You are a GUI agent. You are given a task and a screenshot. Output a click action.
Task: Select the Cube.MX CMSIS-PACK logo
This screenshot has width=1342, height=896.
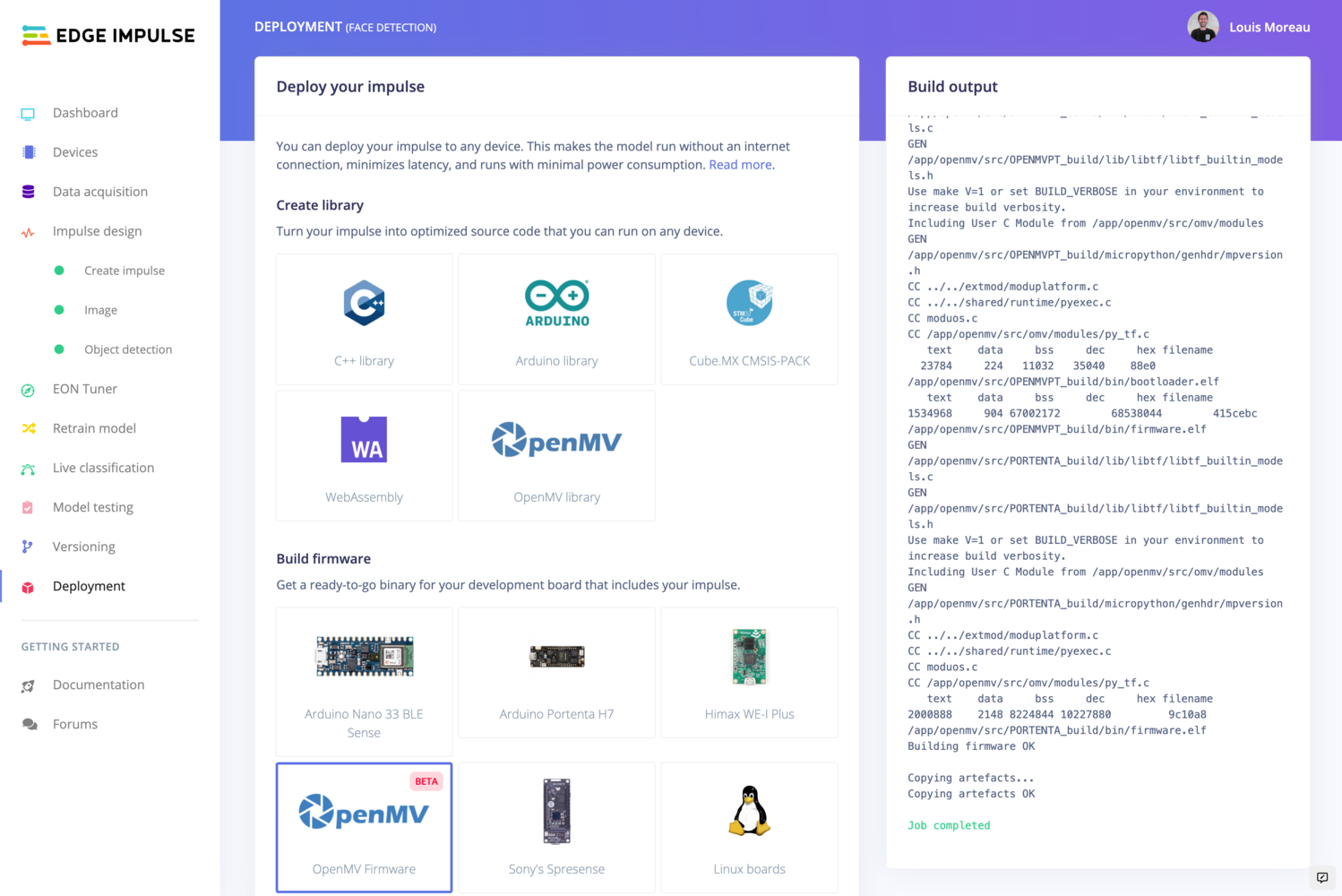click(x=750, y=303)
